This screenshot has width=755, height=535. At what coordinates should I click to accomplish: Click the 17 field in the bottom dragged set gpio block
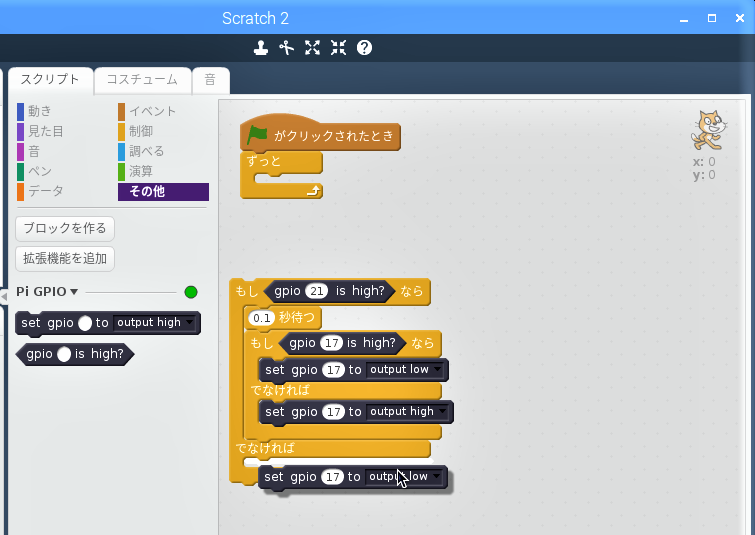332,477
